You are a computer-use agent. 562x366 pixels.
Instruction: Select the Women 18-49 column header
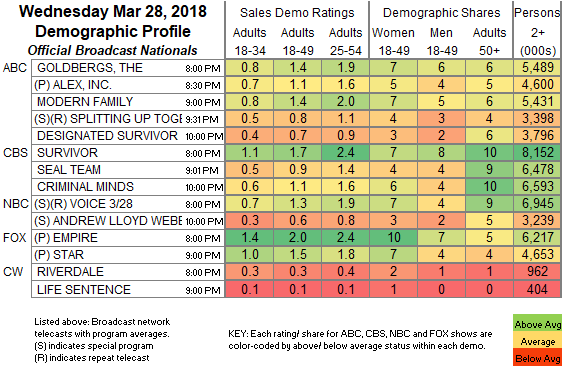point(393,42)
